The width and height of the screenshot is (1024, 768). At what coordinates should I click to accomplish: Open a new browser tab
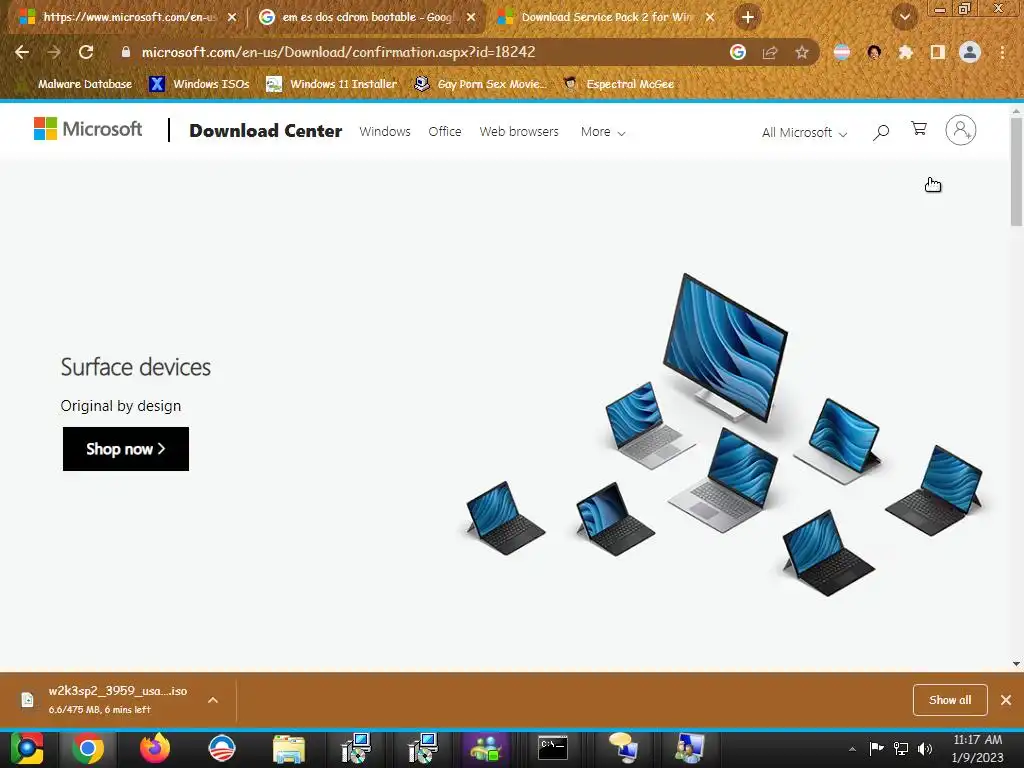748,17
